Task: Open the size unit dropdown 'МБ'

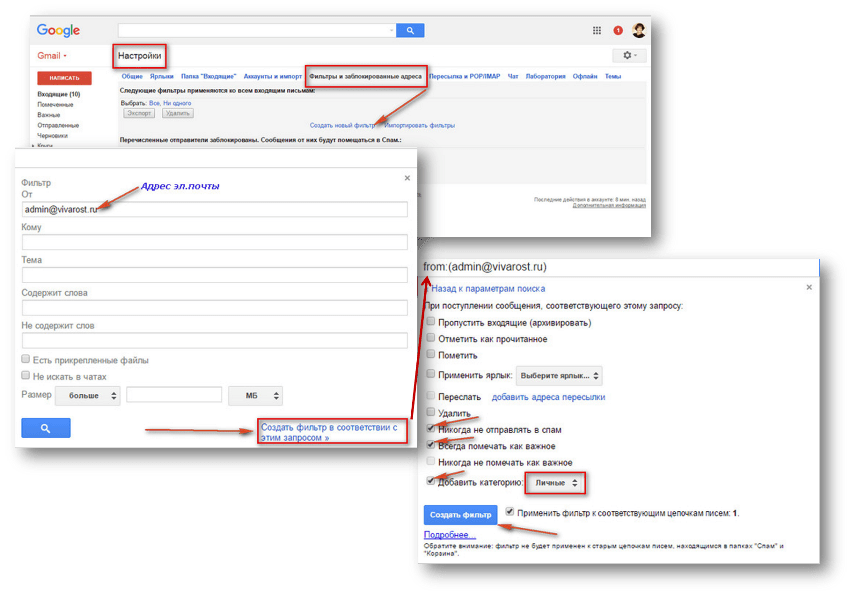Action: click(x=255, y=396)
